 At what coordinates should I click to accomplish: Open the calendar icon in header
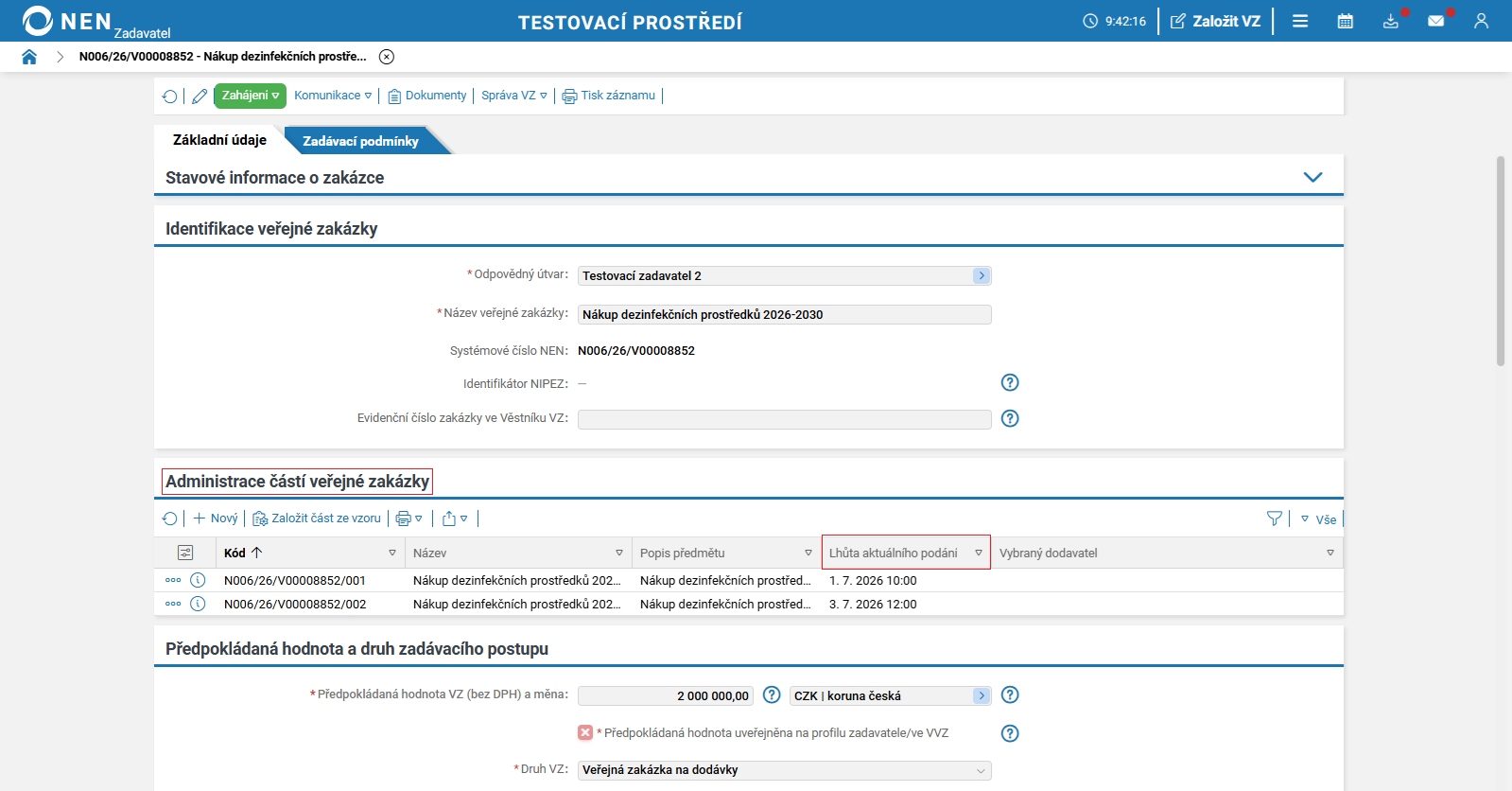click(x=1345, y=21)
